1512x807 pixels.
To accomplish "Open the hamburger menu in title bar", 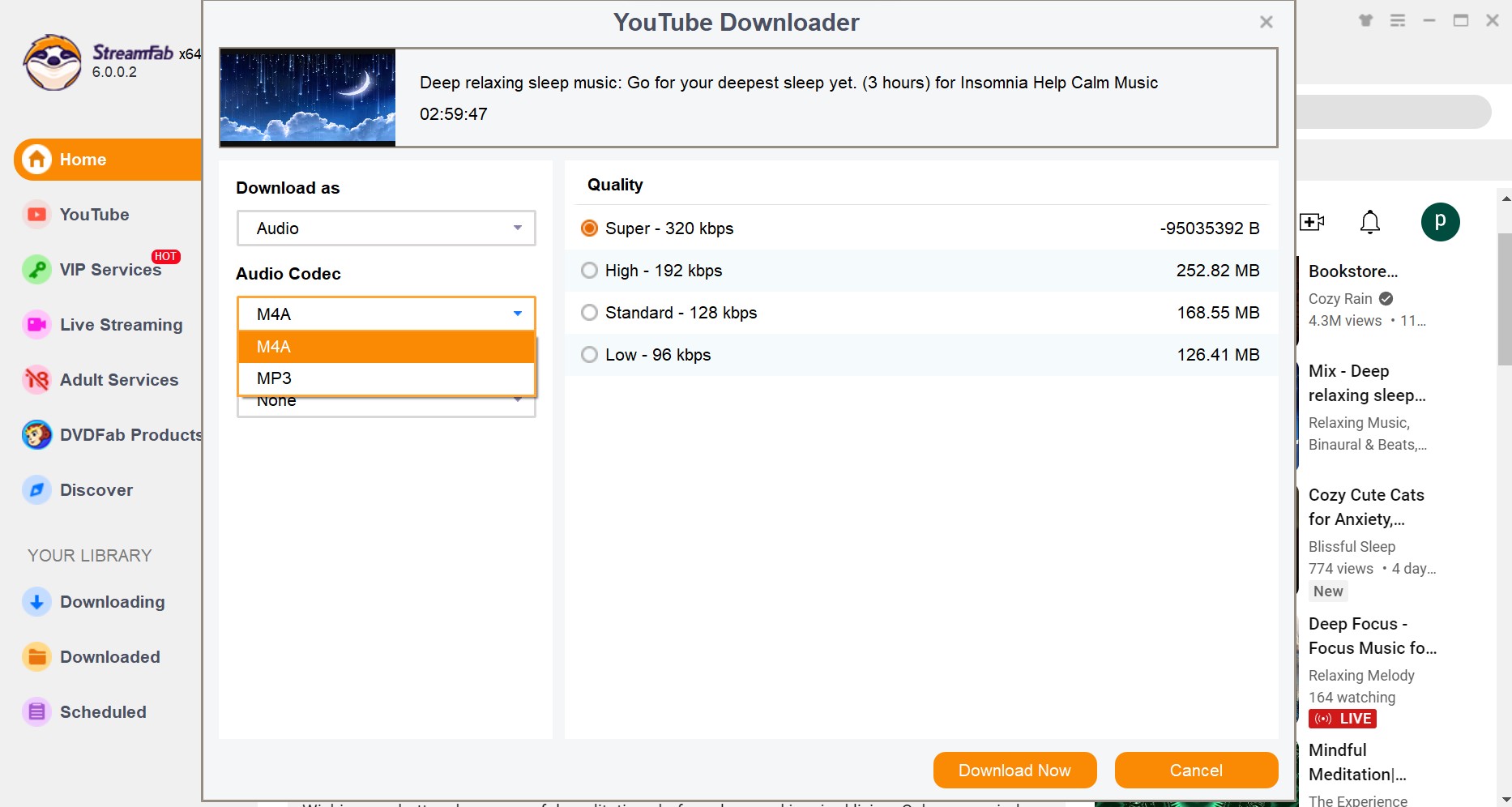I will 1398,21.
